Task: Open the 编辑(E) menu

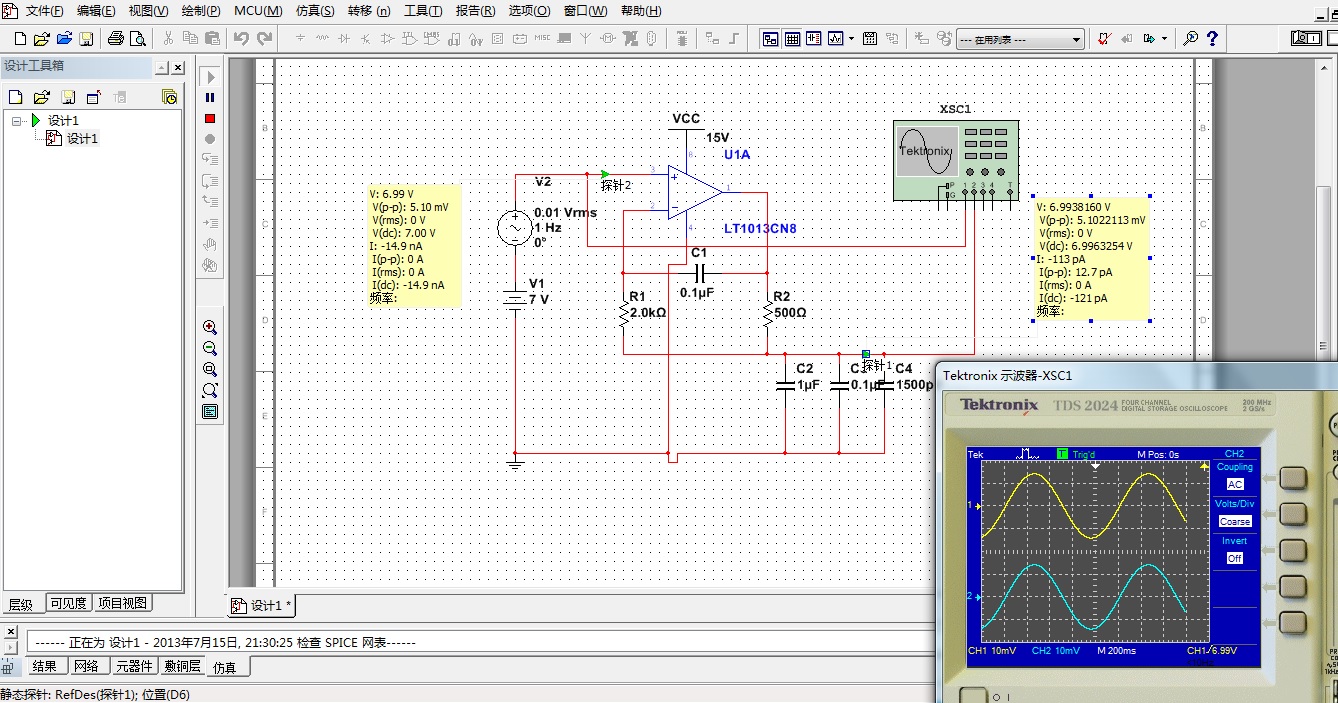Action: click(96, 11)
